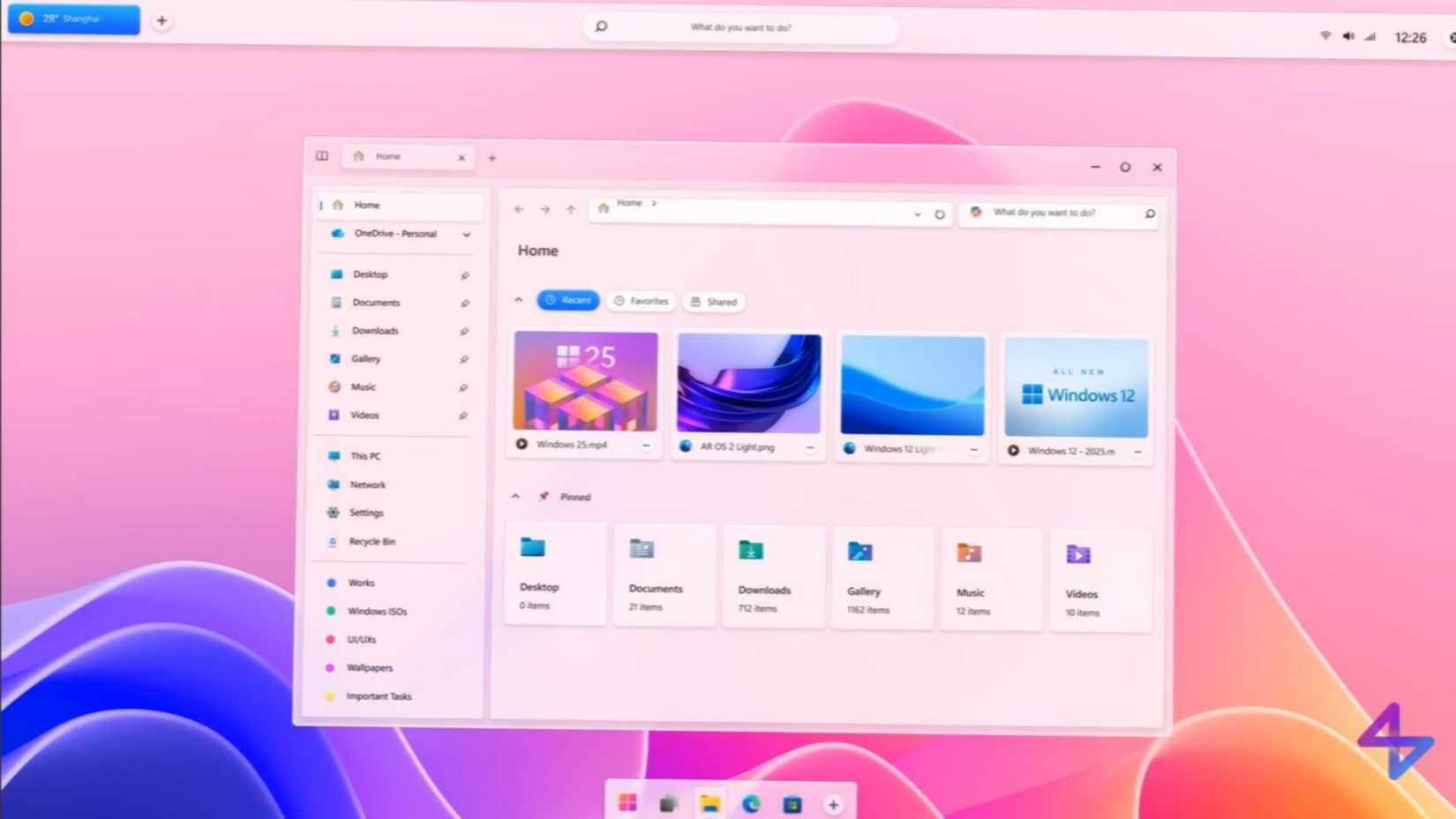Switch to the Recent filter
Viewport: 1456px width, 819px height.
pos(568,300)
